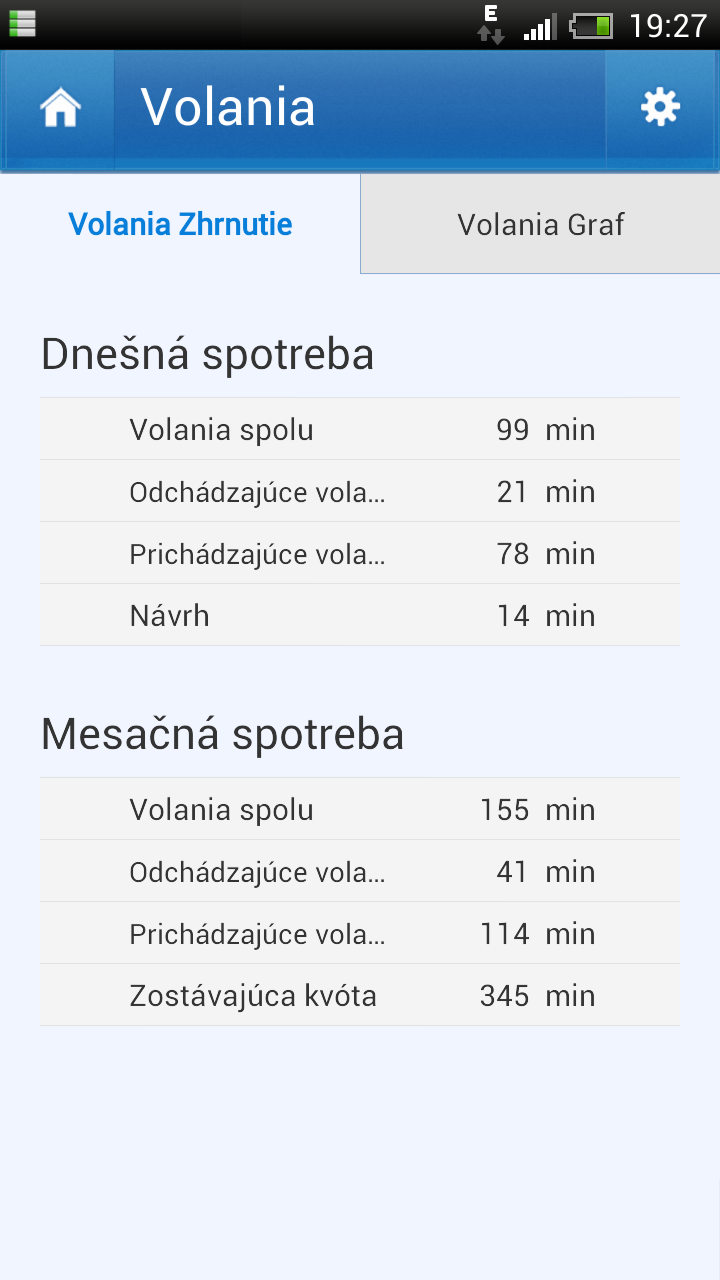Select the Volania Zhrnutie tab
Image resolution: width=720 pixels, height=1280 pixels.
pos(180,224)
